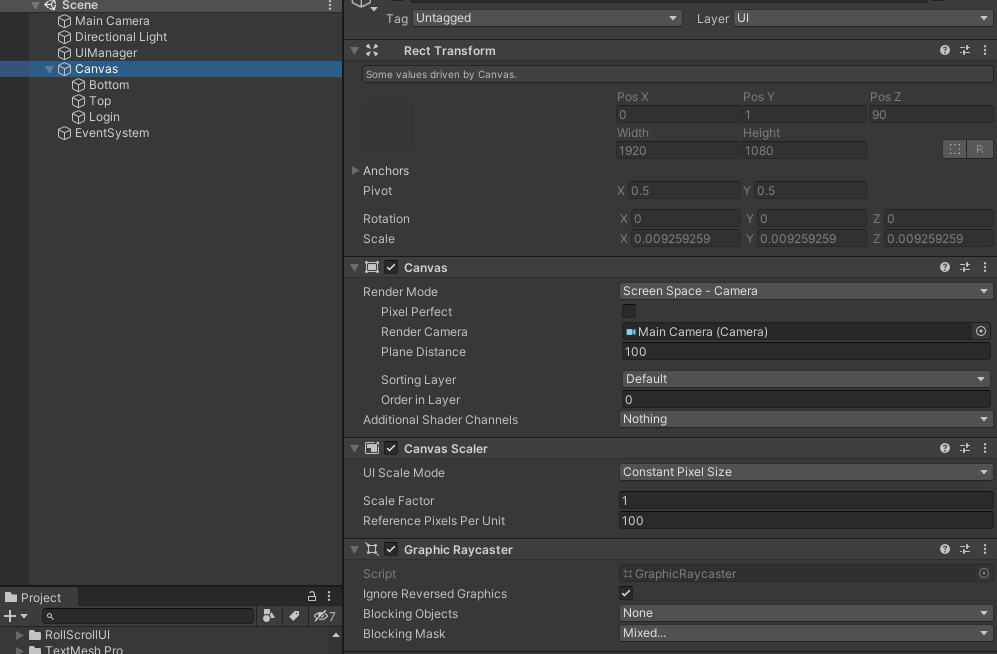Disable the Graphic Raycaster component checkbox
Screen dimensions: 997x654
[391, 549]
